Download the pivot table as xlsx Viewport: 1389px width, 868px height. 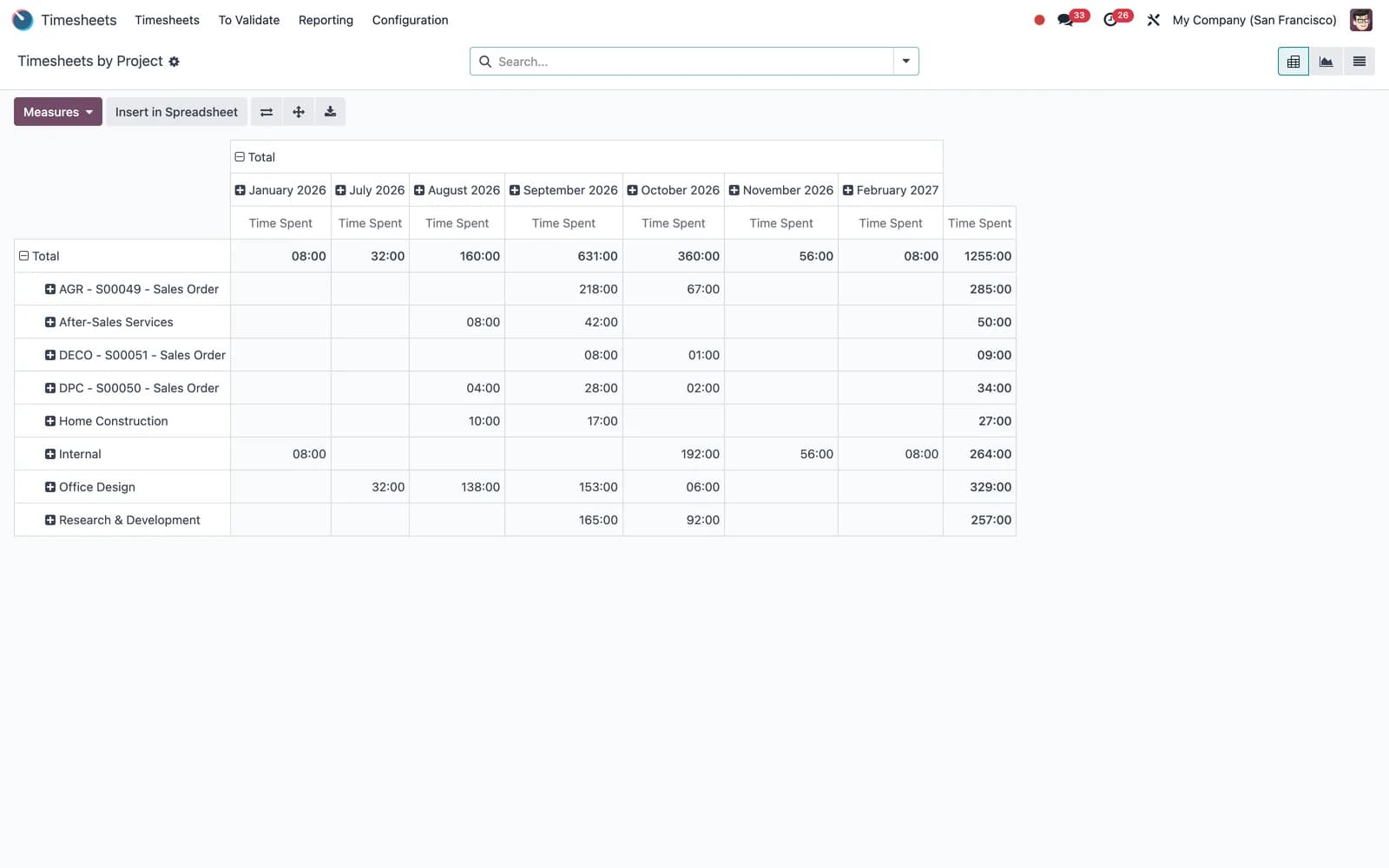330,112
